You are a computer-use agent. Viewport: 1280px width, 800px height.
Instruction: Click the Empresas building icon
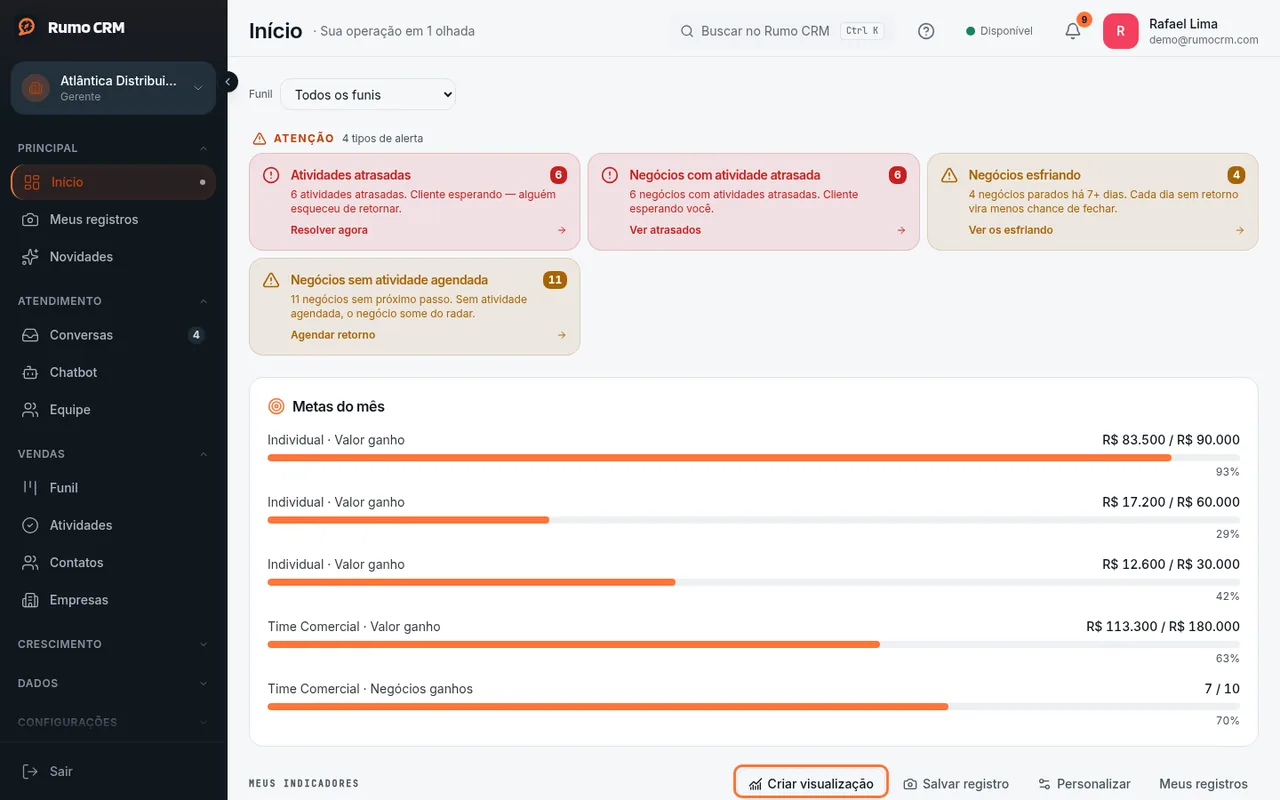[x=31, y=600]
